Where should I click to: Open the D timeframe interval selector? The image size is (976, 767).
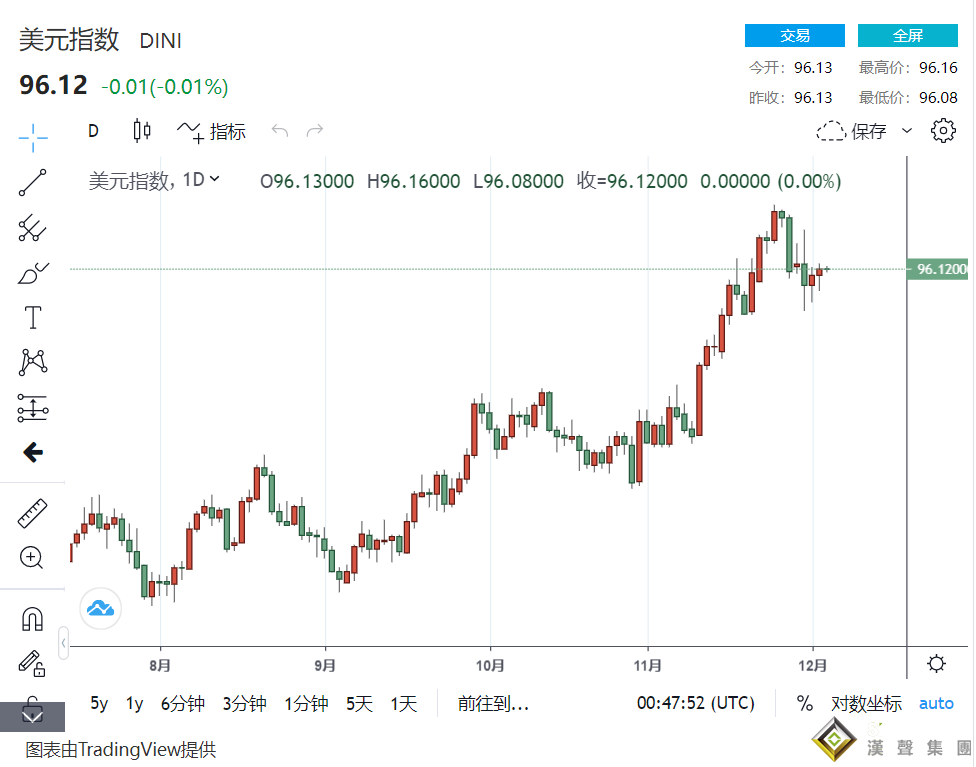(x=93, y=131)
